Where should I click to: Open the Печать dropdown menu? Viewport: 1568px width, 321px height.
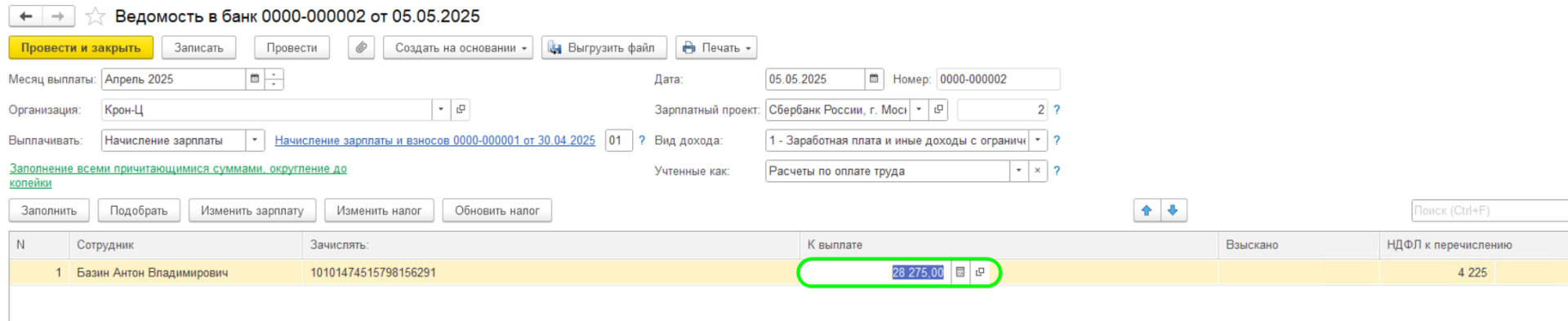[716, 47]
